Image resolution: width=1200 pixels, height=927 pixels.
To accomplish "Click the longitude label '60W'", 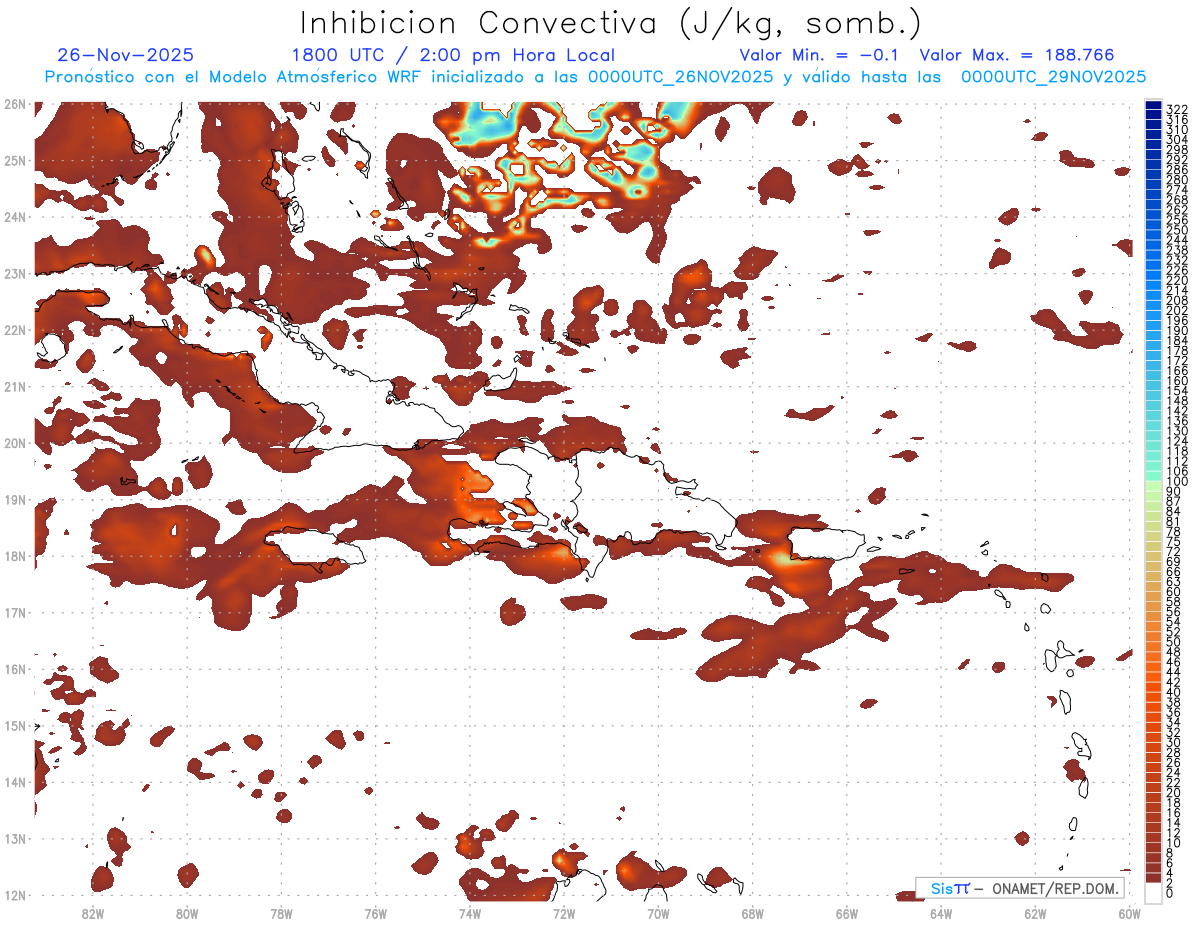I will 1130,913.
